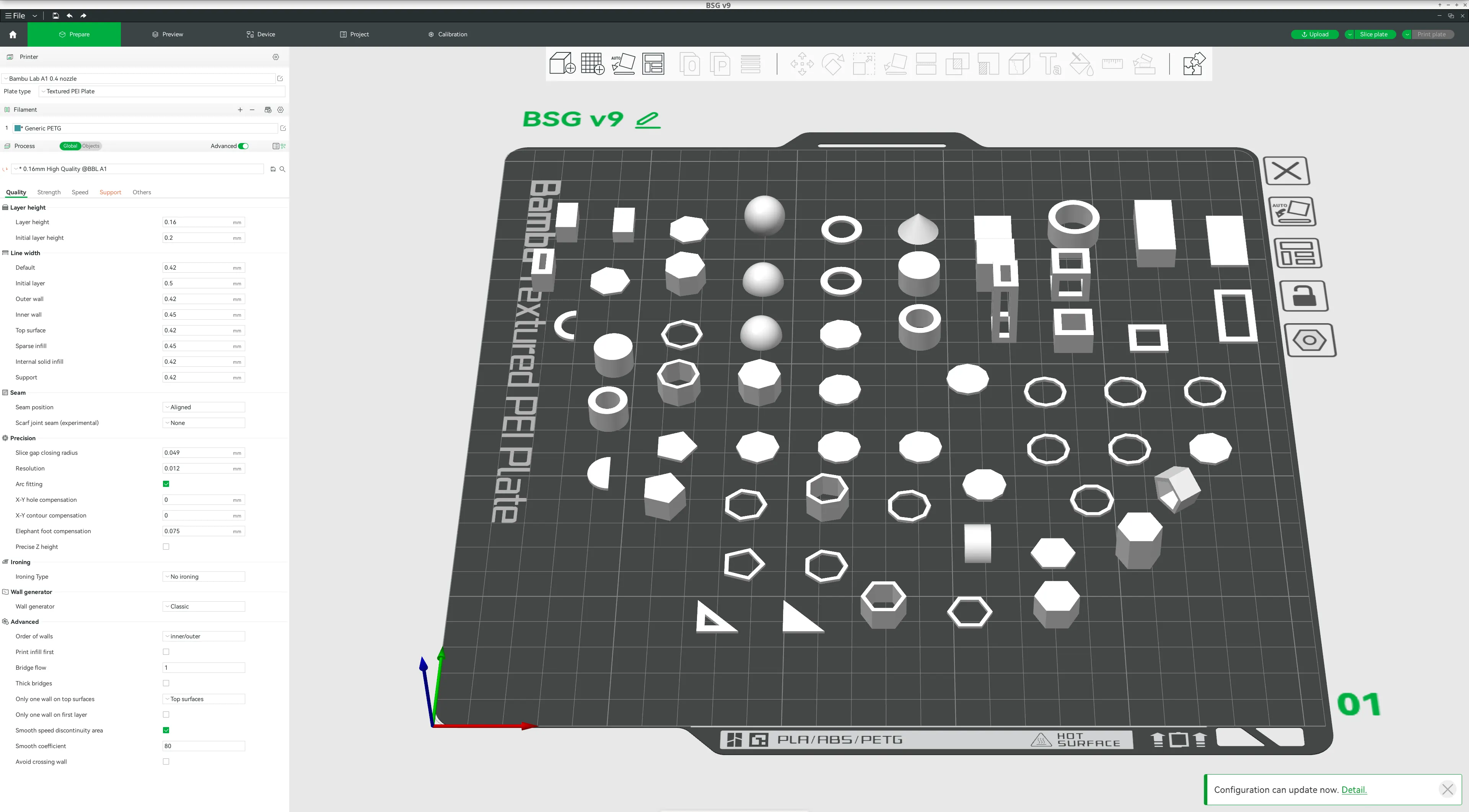
Task: Open the Measure tool
Action: pos(1111,64)
